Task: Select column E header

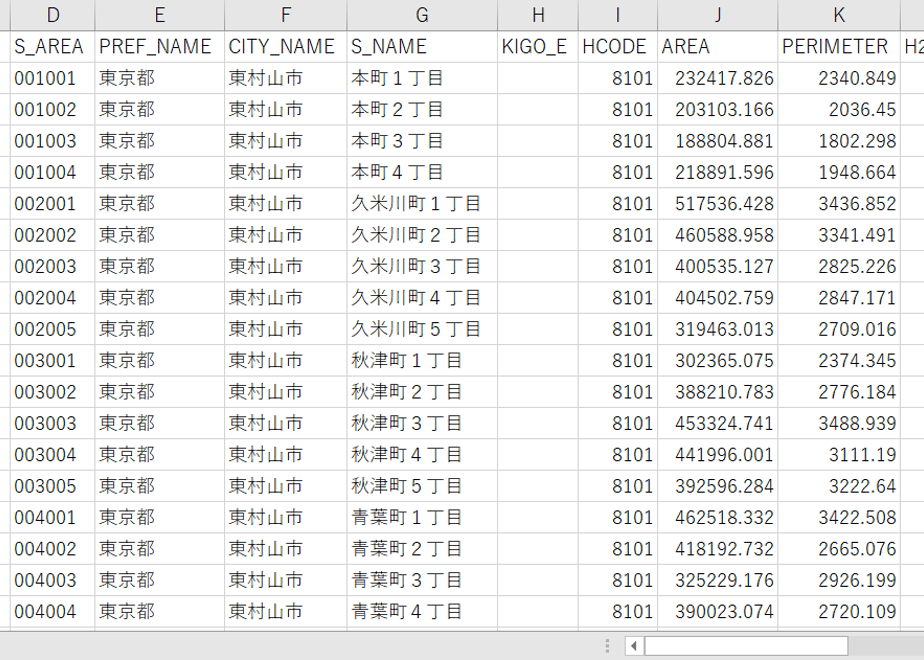Action: (160, 15)
